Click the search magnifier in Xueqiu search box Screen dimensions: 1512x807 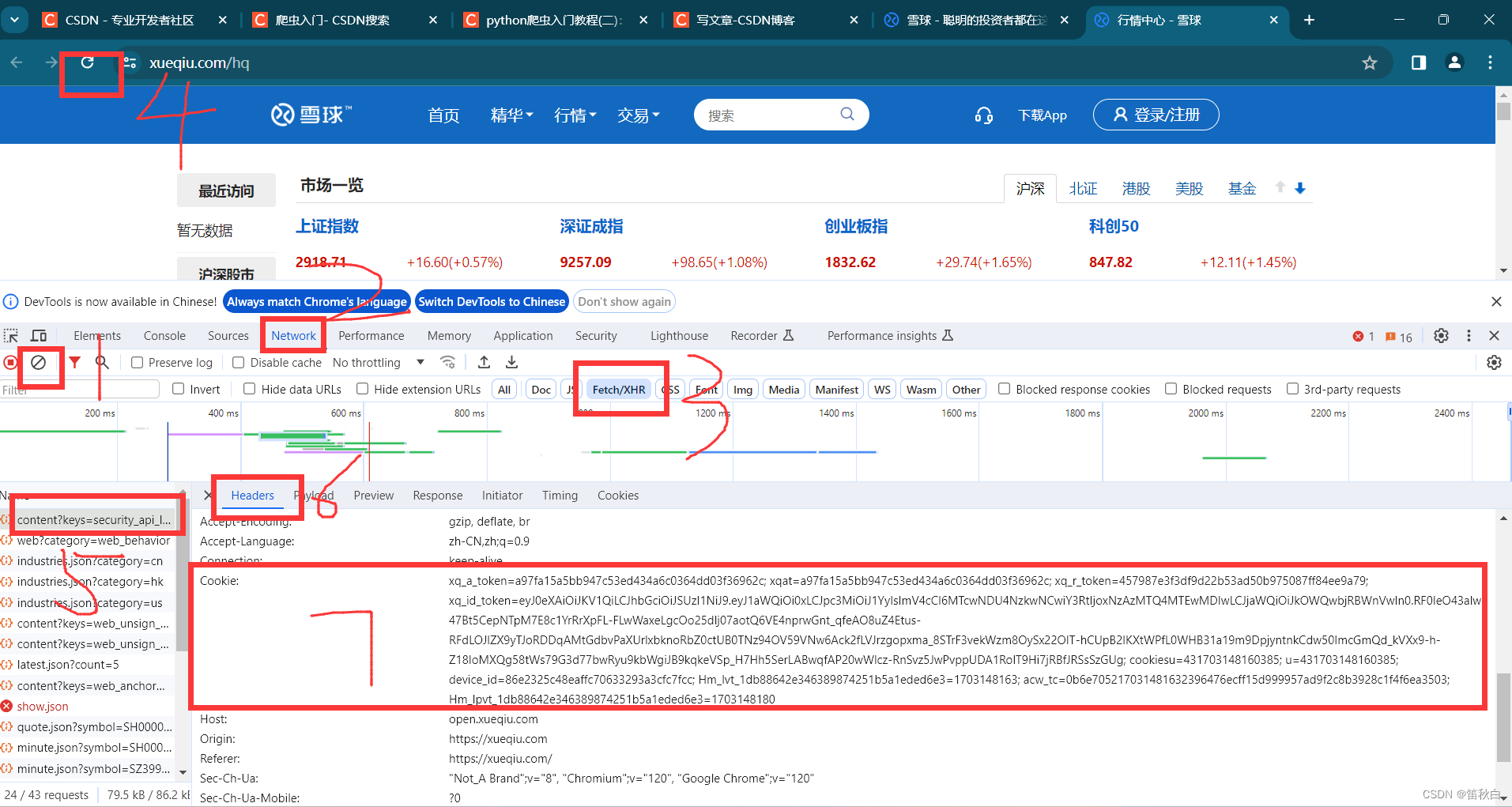847,114
